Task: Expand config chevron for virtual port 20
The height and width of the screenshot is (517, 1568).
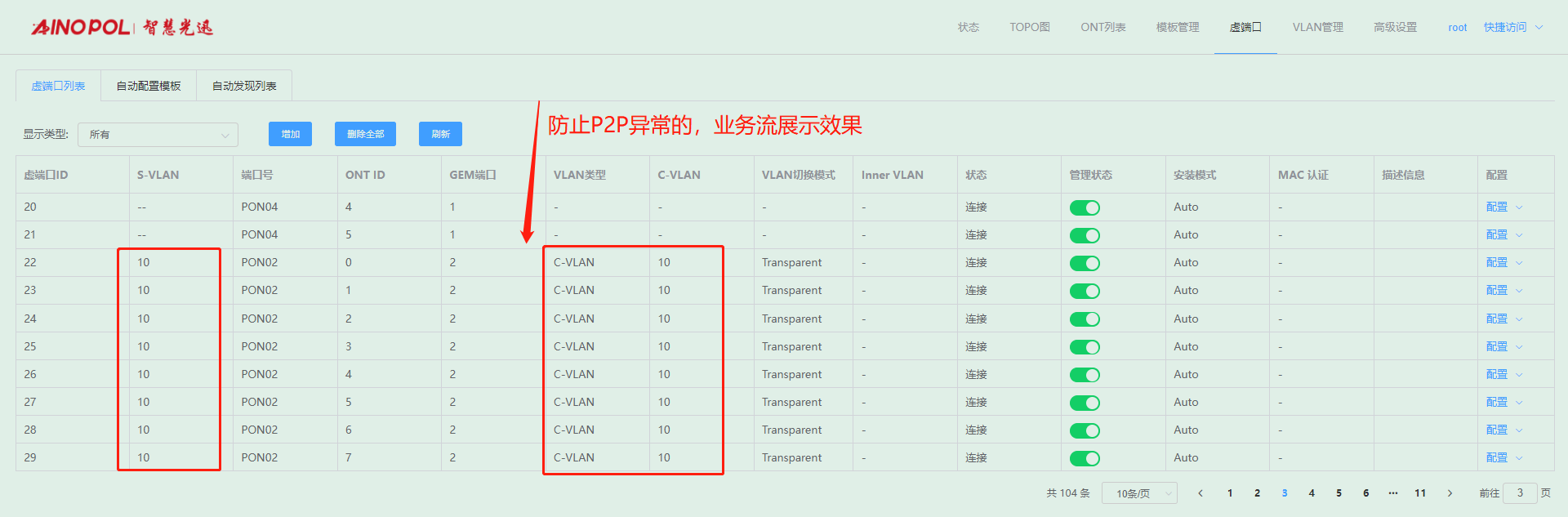Action: pos(1519,207)
